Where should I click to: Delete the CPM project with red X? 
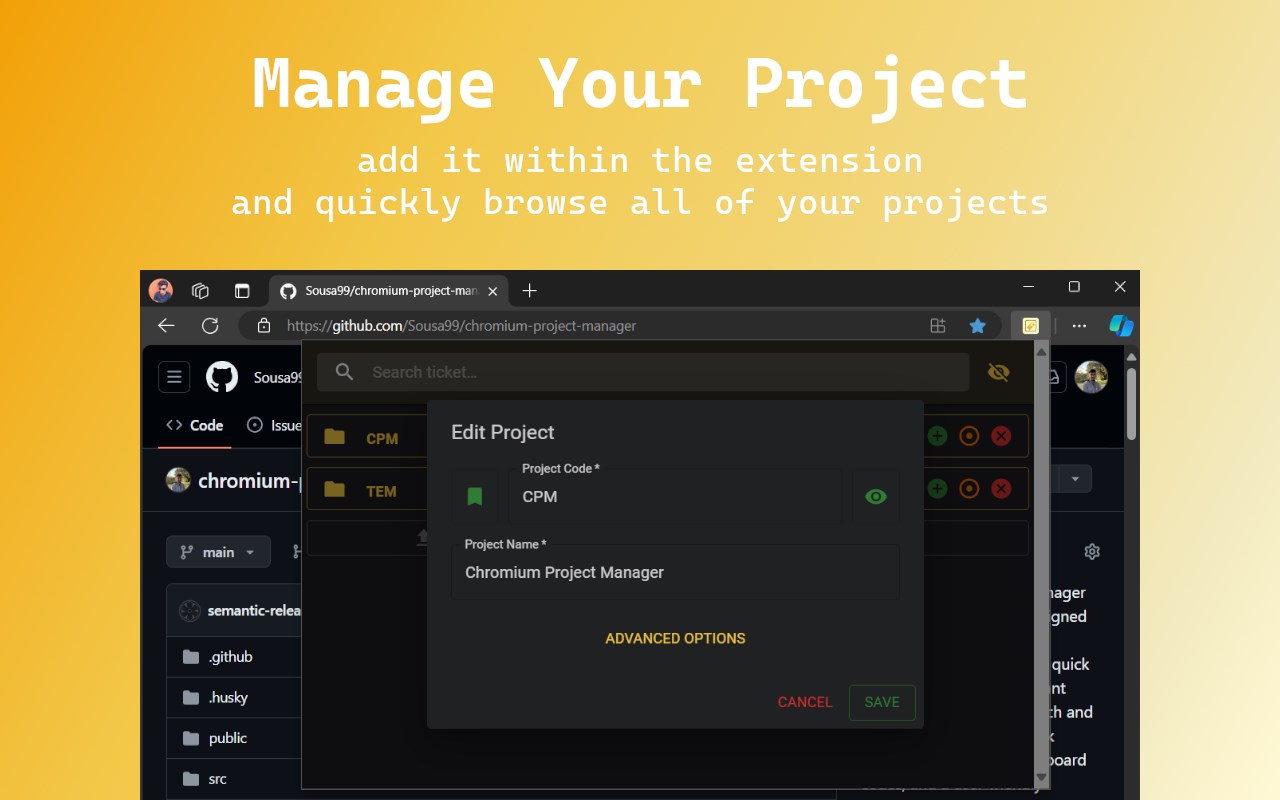(x=1001, y=436)
